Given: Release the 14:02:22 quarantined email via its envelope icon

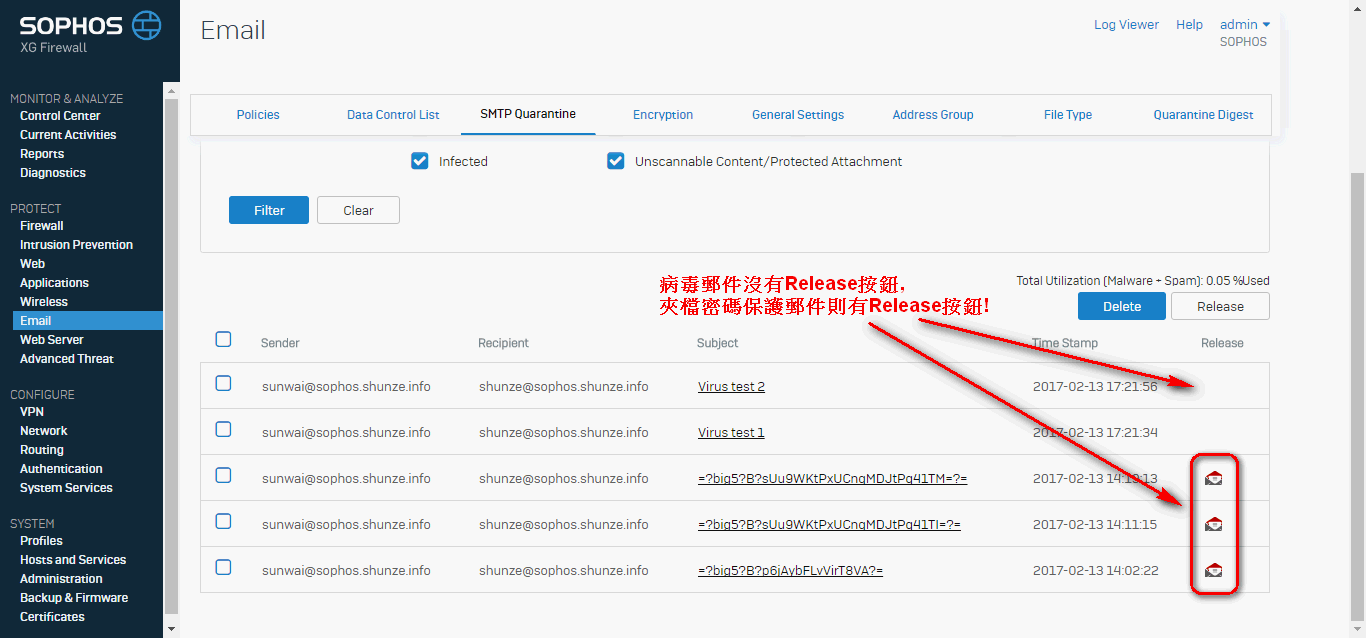Looking at the screenshot, I should point(1214,570).
